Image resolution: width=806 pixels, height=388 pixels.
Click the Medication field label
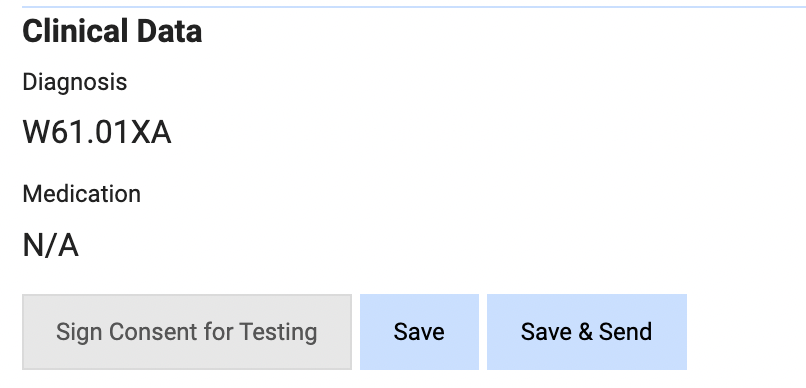[81, 194]
